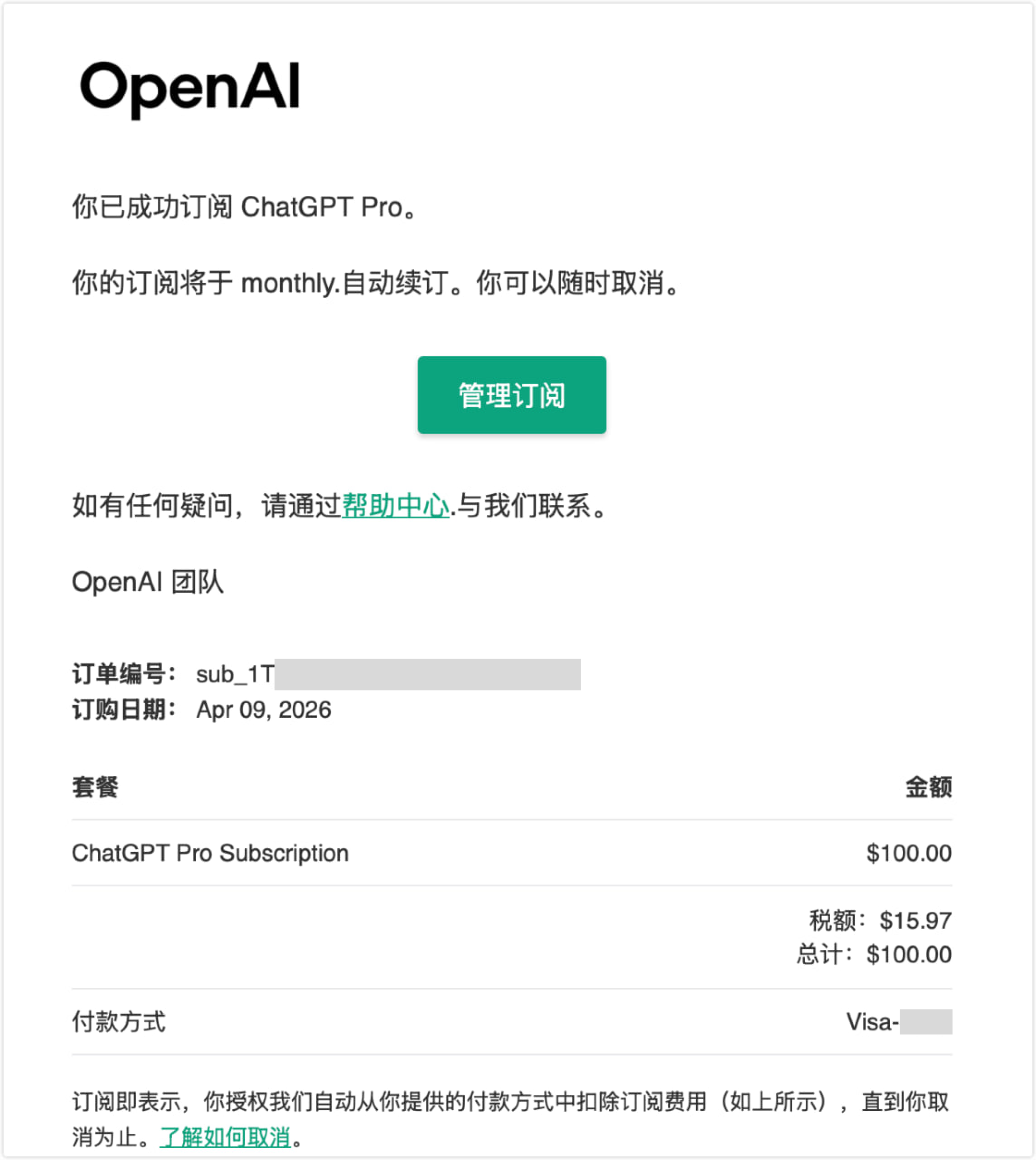Click the 订阅即表示 authorization paragraph
1036x1160 pixels.
pos(510,1102)
